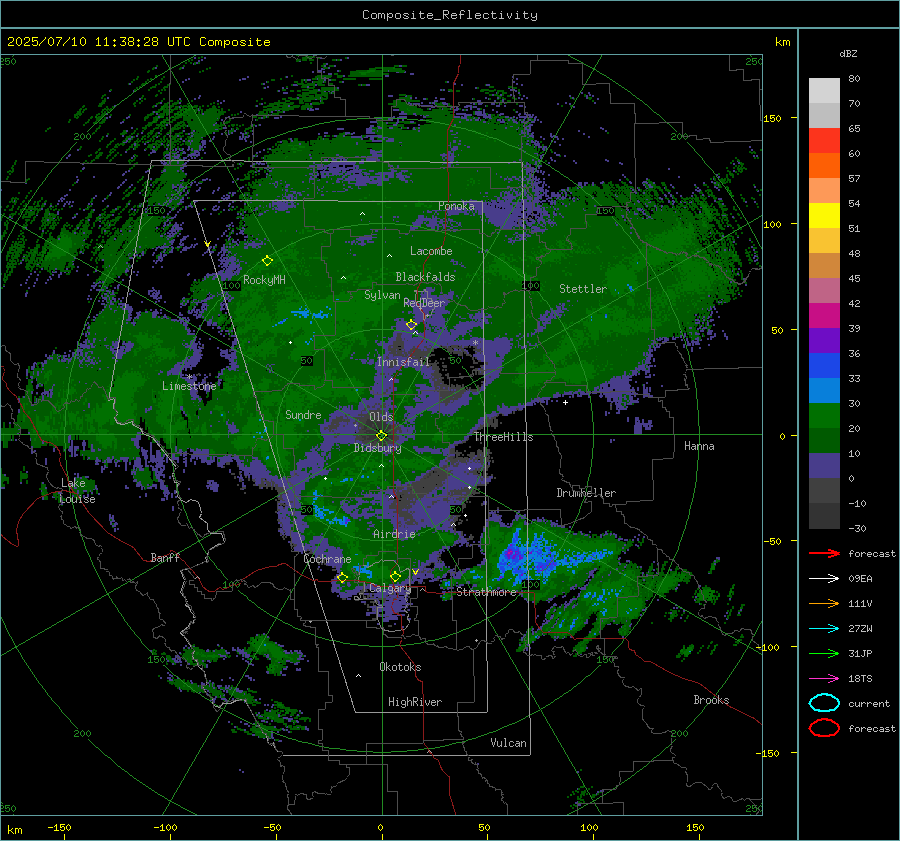
Task: Click the dBZ legend heading
Action: 848,53
